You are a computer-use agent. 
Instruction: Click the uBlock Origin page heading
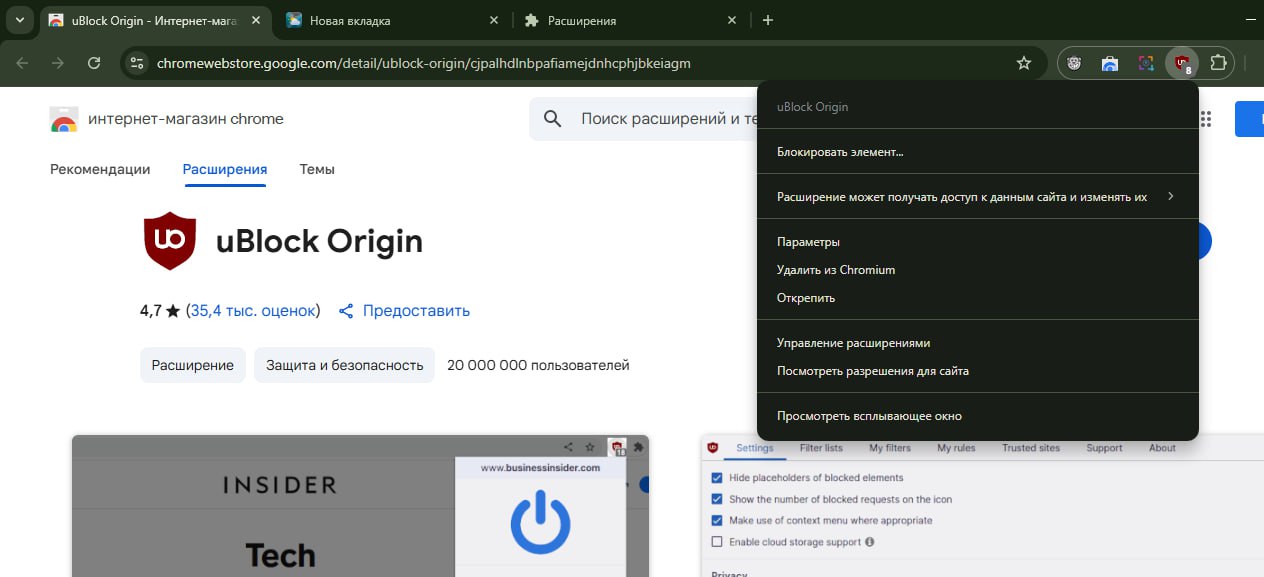pyautogui.click(x=319, y=241)
